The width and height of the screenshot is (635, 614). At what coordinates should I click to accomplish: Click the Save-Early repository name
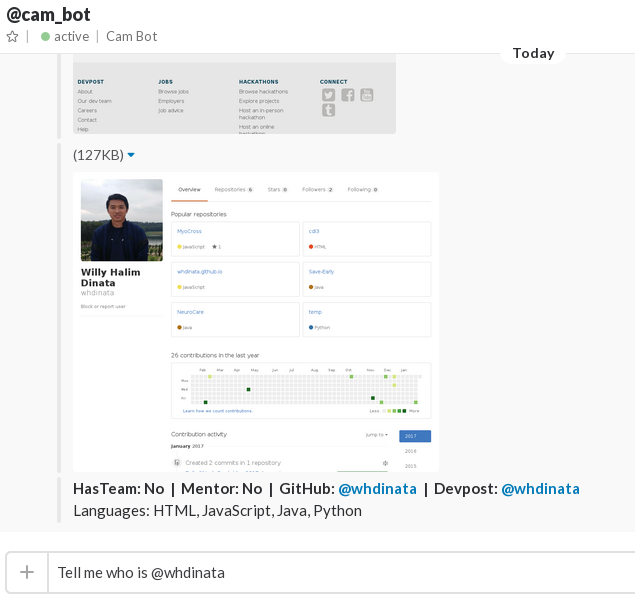coord(321,272)
